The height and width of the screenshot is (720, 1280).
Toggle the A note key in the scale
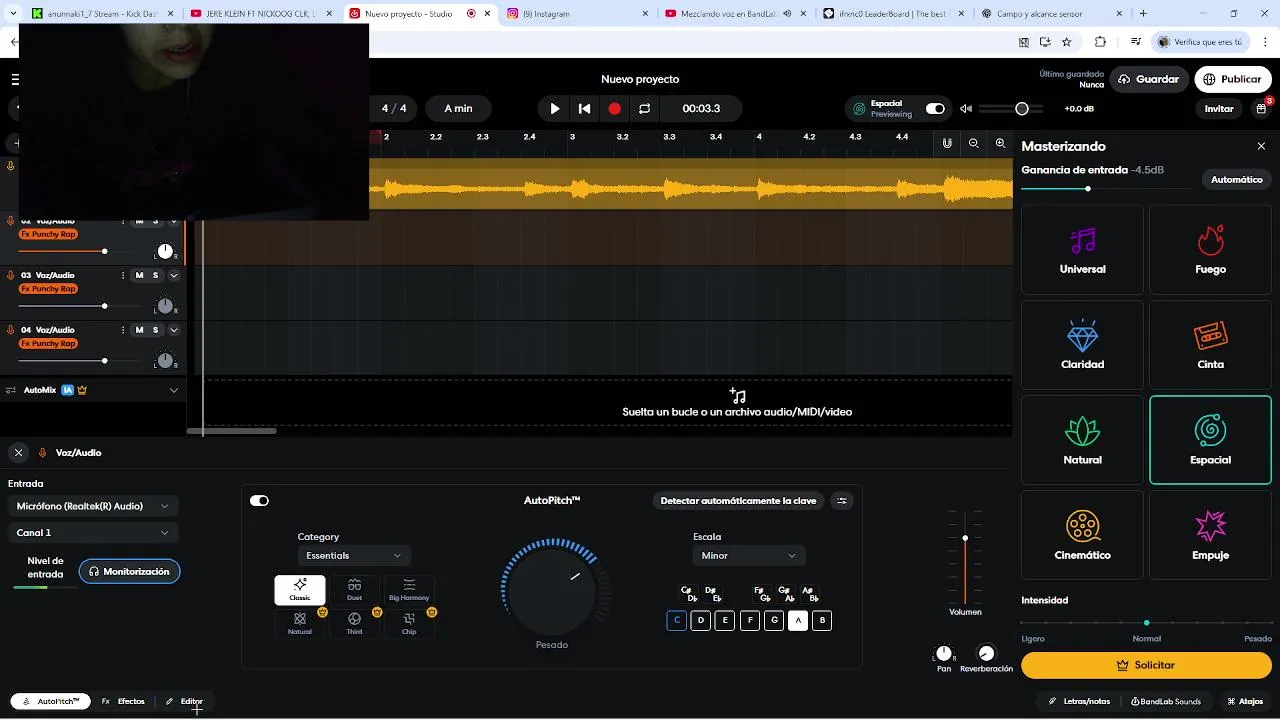pos(798,621)
